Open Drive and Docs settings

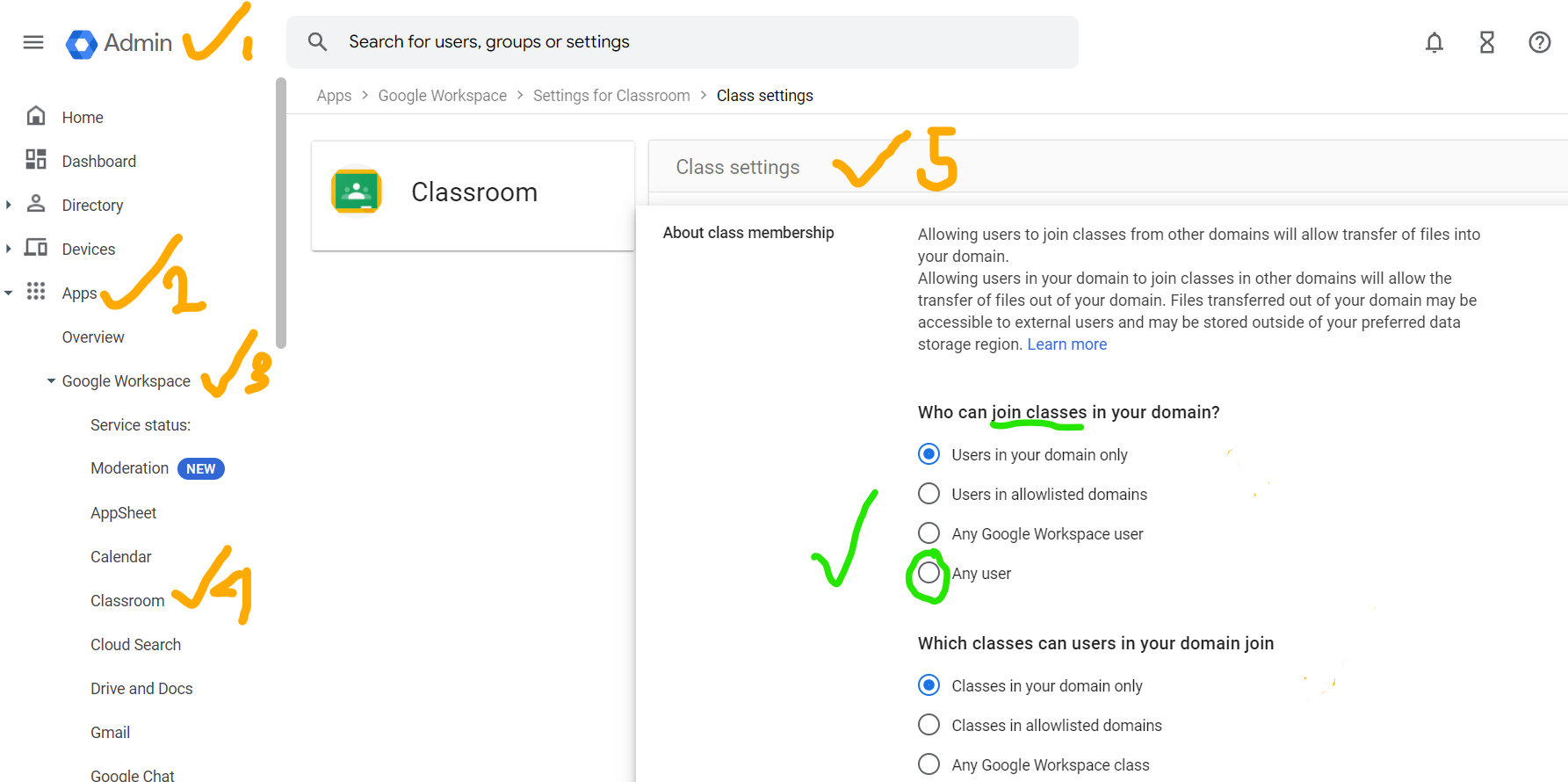click(x=141, y=689)
